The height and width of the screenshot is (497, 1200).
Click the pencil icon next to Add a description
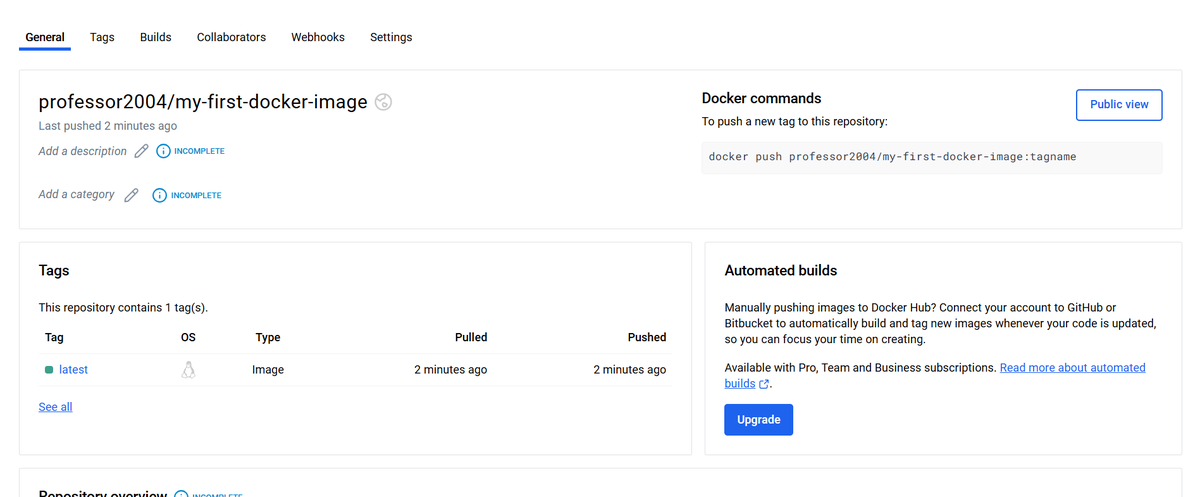point(141,151)
